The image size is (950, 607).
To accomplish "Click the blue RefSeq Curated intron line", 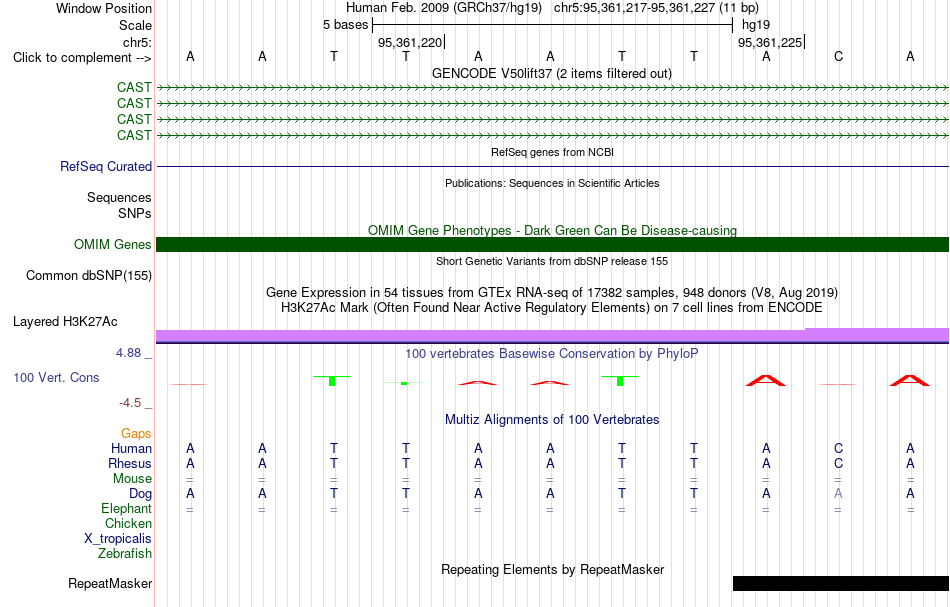I will [553, 166].
